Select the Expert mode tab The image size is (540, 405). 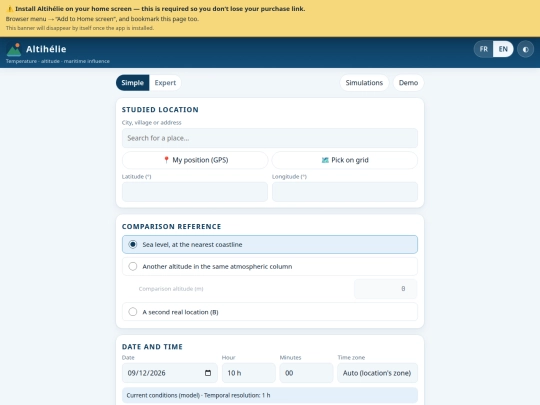[x=165, y=83]
